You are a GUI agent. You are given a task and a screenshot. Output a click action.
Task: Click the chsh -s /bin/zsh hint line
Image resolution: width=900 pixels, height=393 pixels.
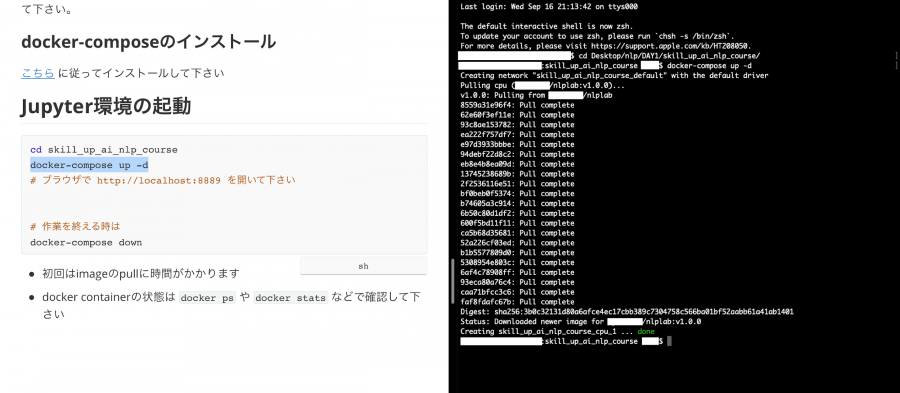coord(597,36)
